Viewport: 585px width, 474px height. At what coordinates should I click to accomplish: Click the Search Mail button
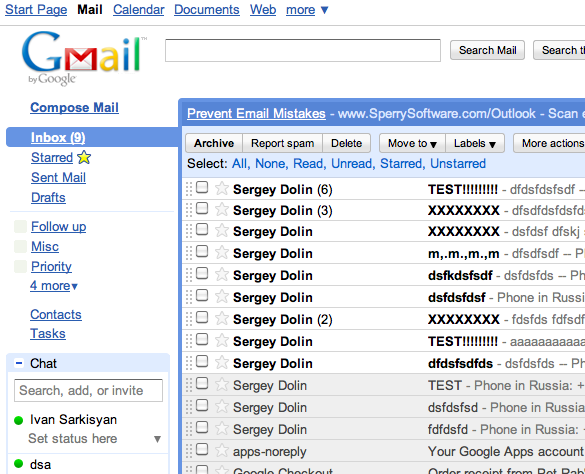pos(487,50)
